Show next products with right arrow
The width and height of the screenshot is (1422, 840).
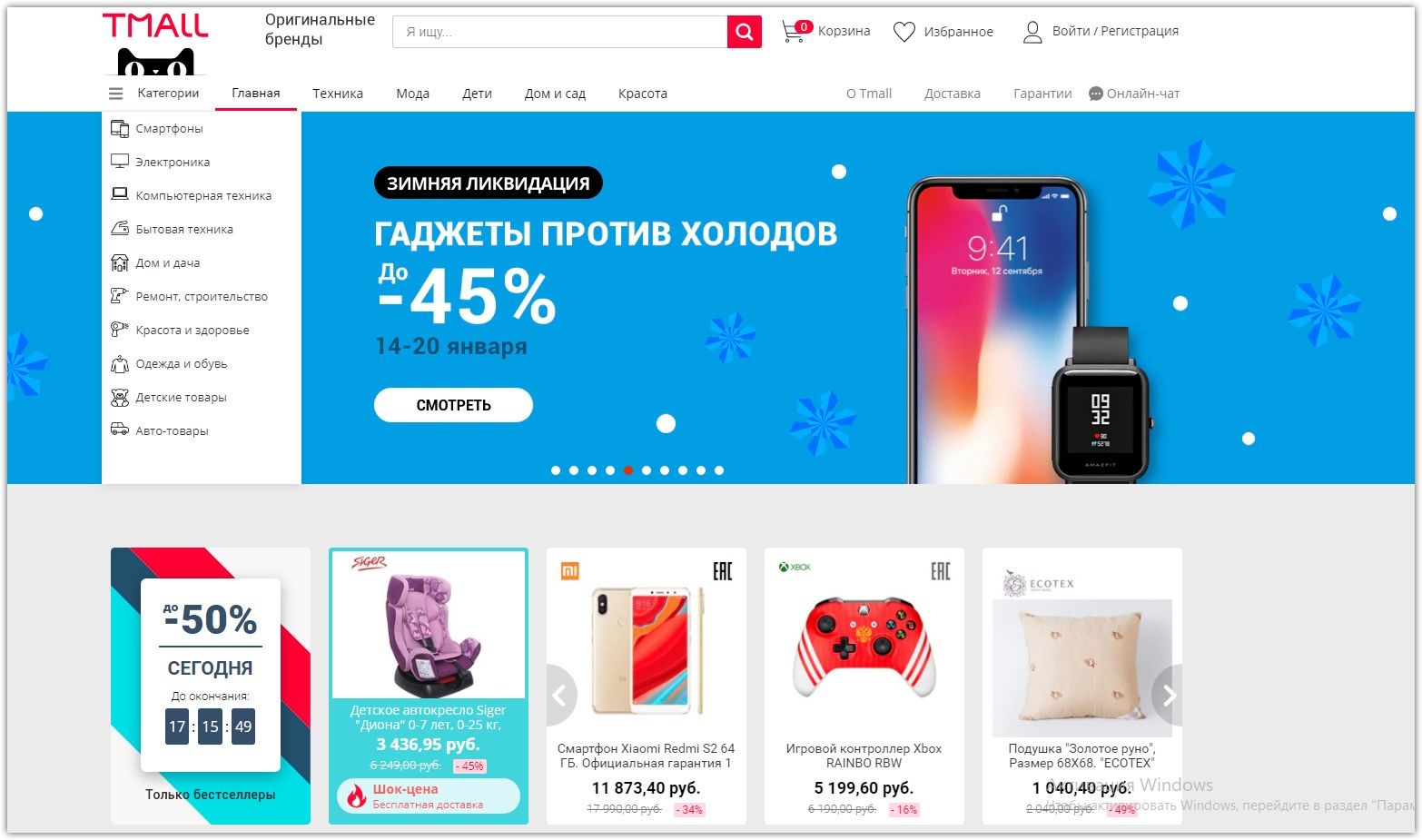[1168, 696]
